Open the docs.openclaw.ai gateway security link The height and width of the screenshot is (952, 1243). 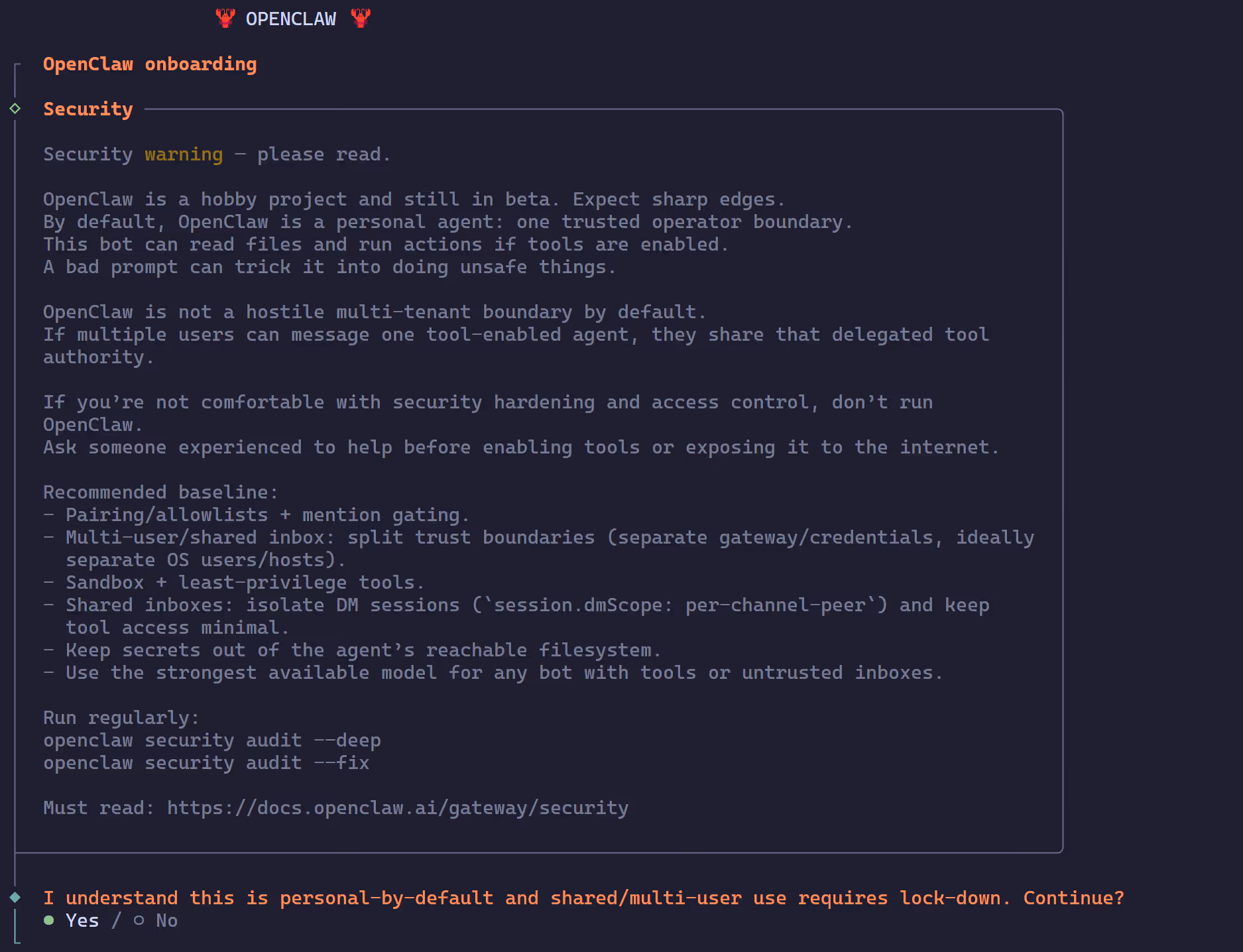tap(397, 807)
